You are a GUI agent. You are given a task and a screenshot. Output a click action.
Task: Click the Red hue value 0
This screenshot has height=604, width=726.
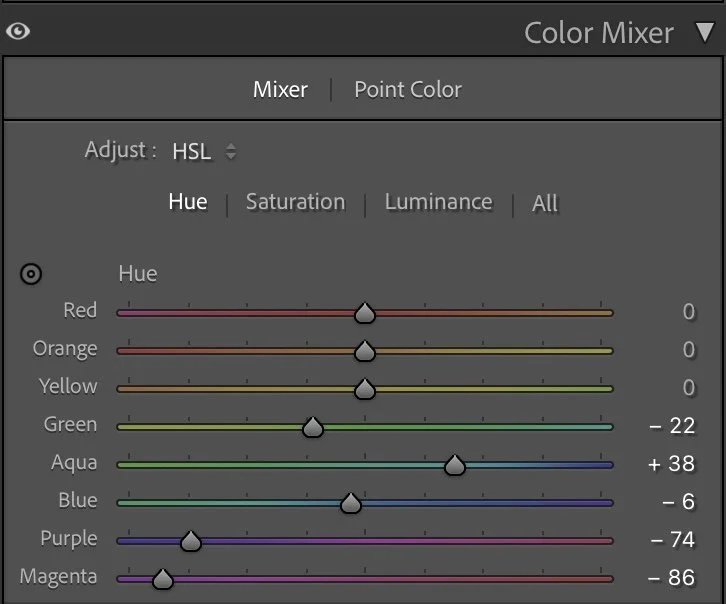689,311
